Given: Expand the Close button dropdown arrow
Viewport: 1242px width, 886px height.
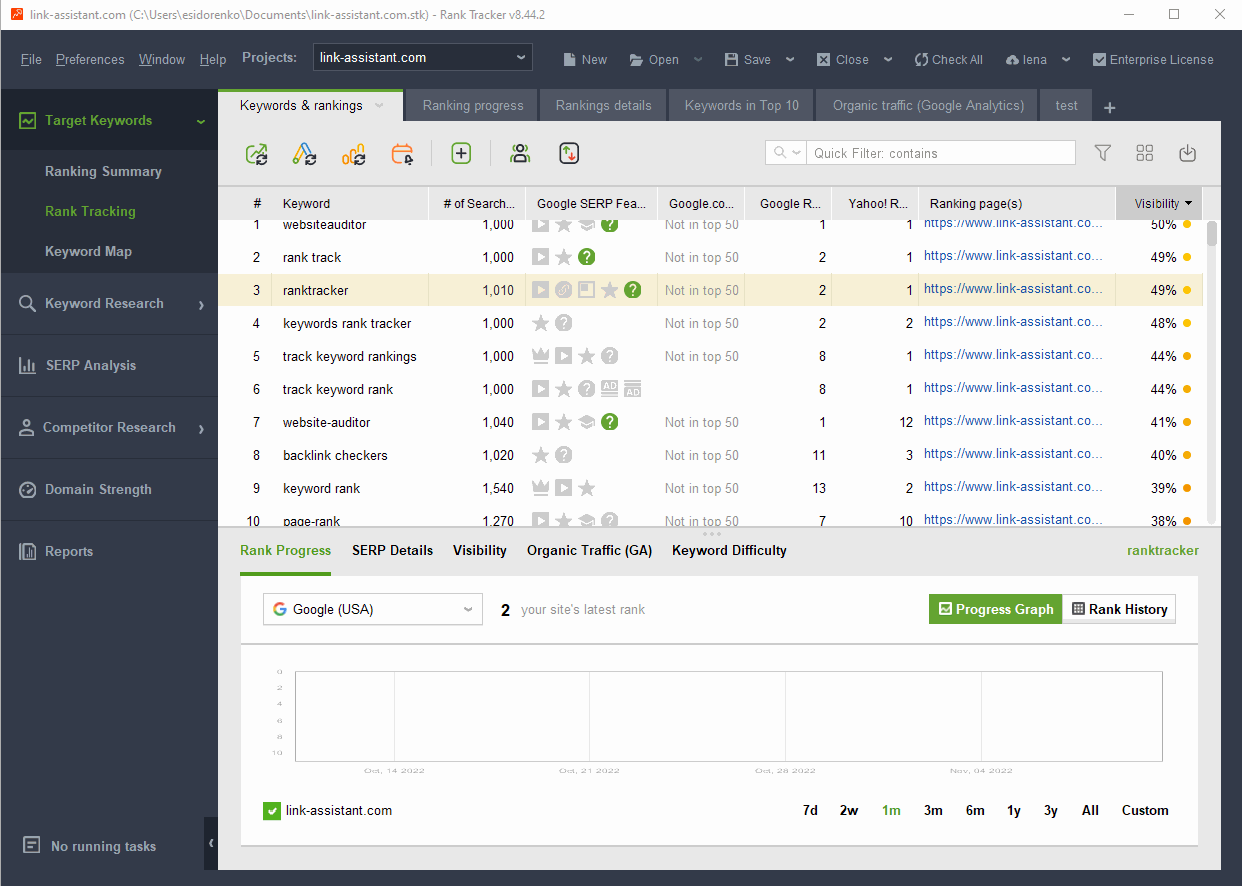Looking at the screenshot, I should pyautogui.click(x=888, y=59).
